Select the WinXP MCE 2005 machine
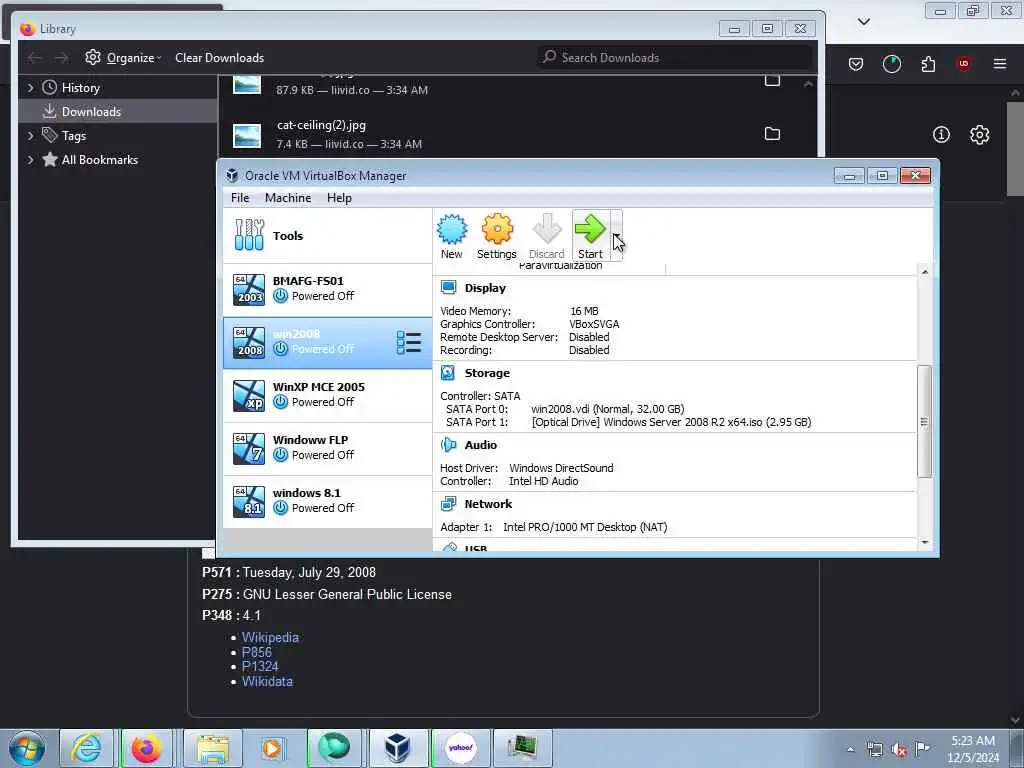The height and width of the screenshot is (768, 1024). 327,395
